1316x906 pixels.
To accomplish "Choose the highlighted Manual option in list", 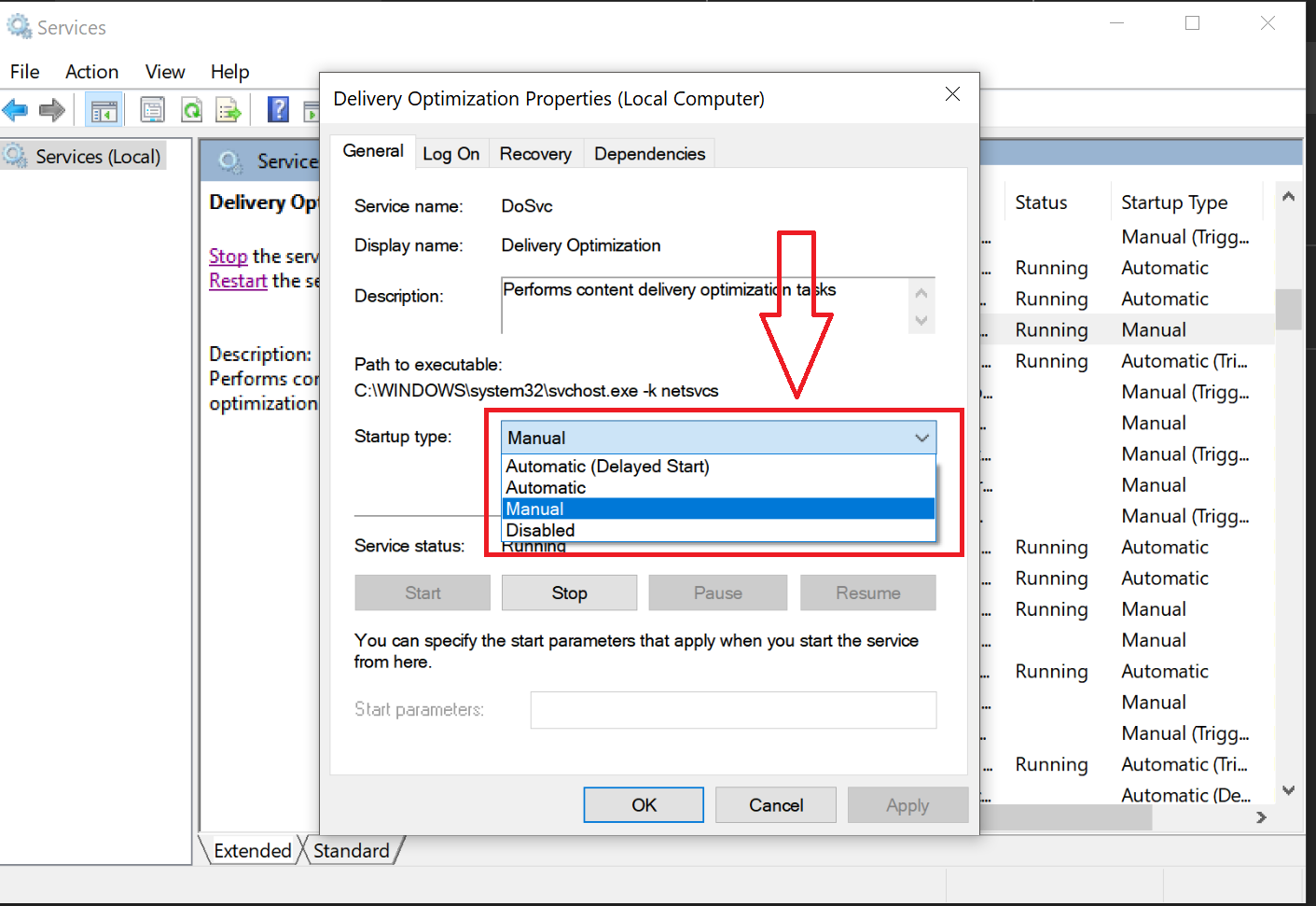I will (x=718, y=509).
